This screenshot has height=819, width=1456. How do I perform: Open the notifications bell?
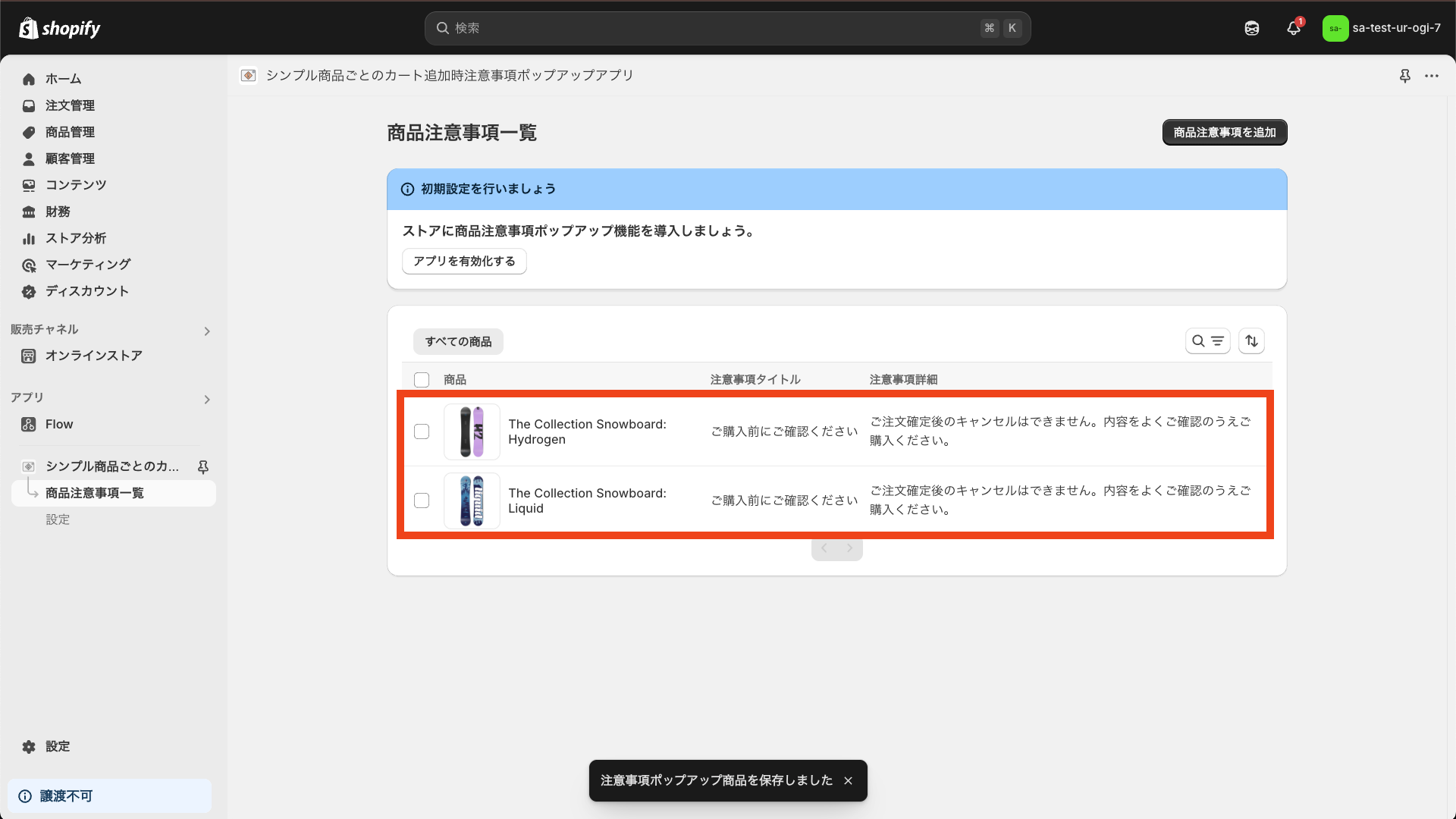pos(1294,27)
